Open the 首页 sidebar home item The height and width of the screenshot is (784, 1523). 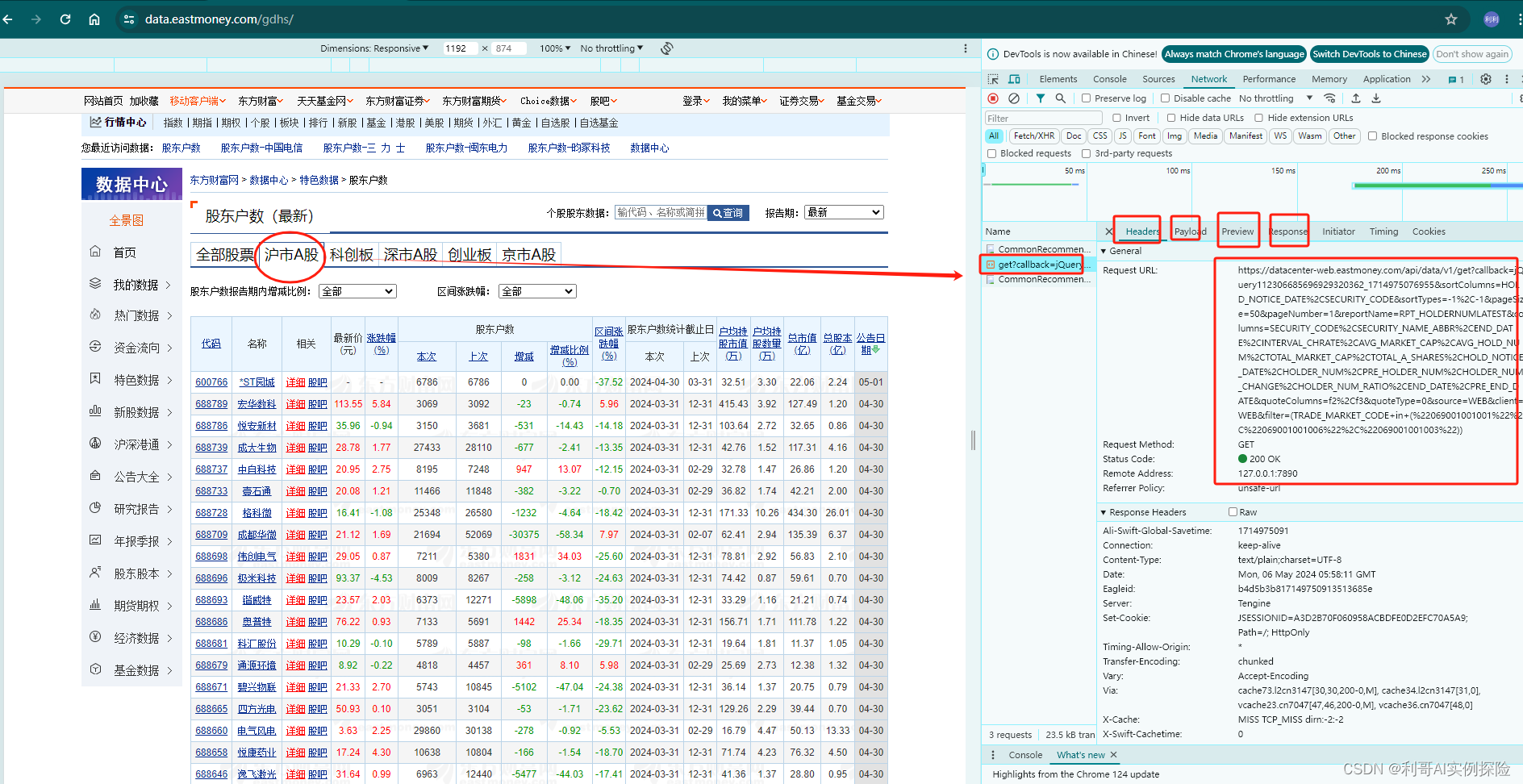[125, 252]
